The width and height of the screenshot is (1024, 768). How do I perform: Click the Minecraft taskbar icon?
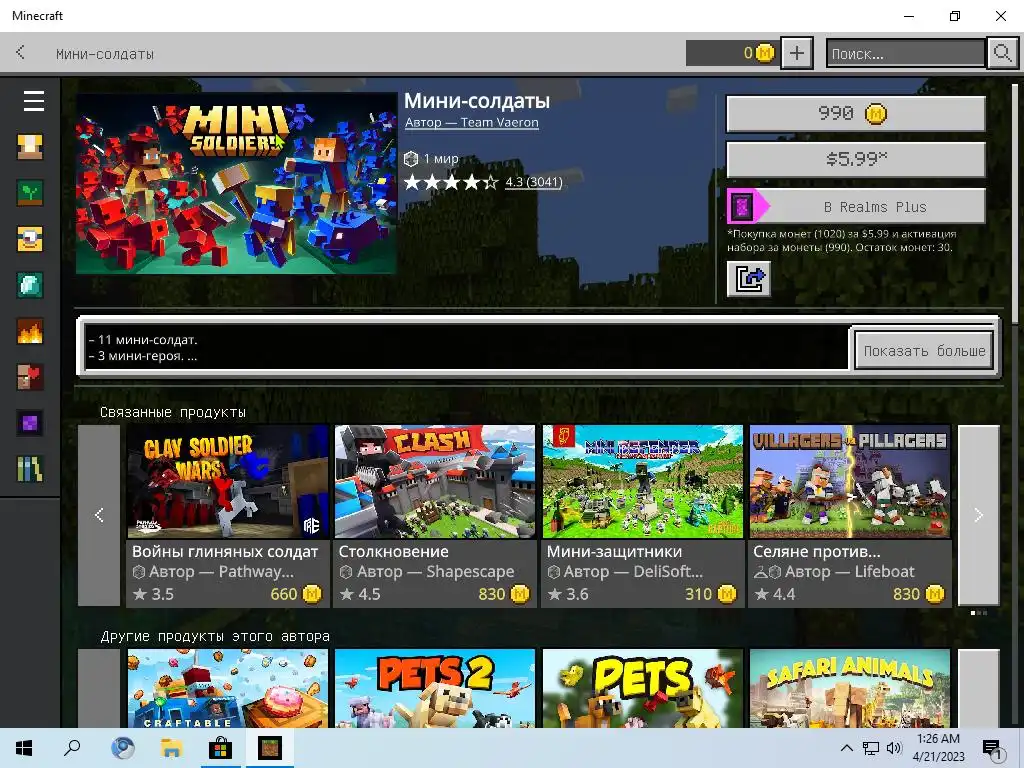[x=269, y=748]
